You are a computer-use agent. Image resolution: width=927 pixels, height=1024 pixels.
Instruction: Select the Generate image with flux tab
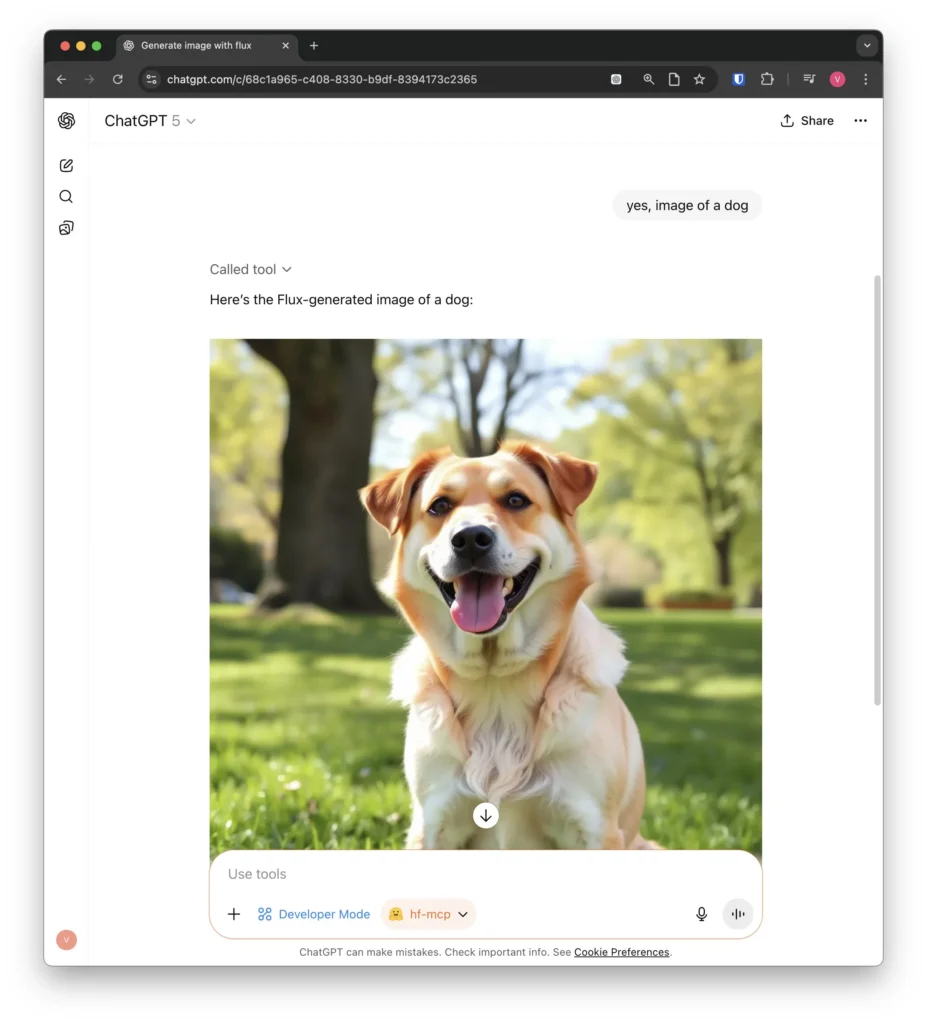pos(196,46)
